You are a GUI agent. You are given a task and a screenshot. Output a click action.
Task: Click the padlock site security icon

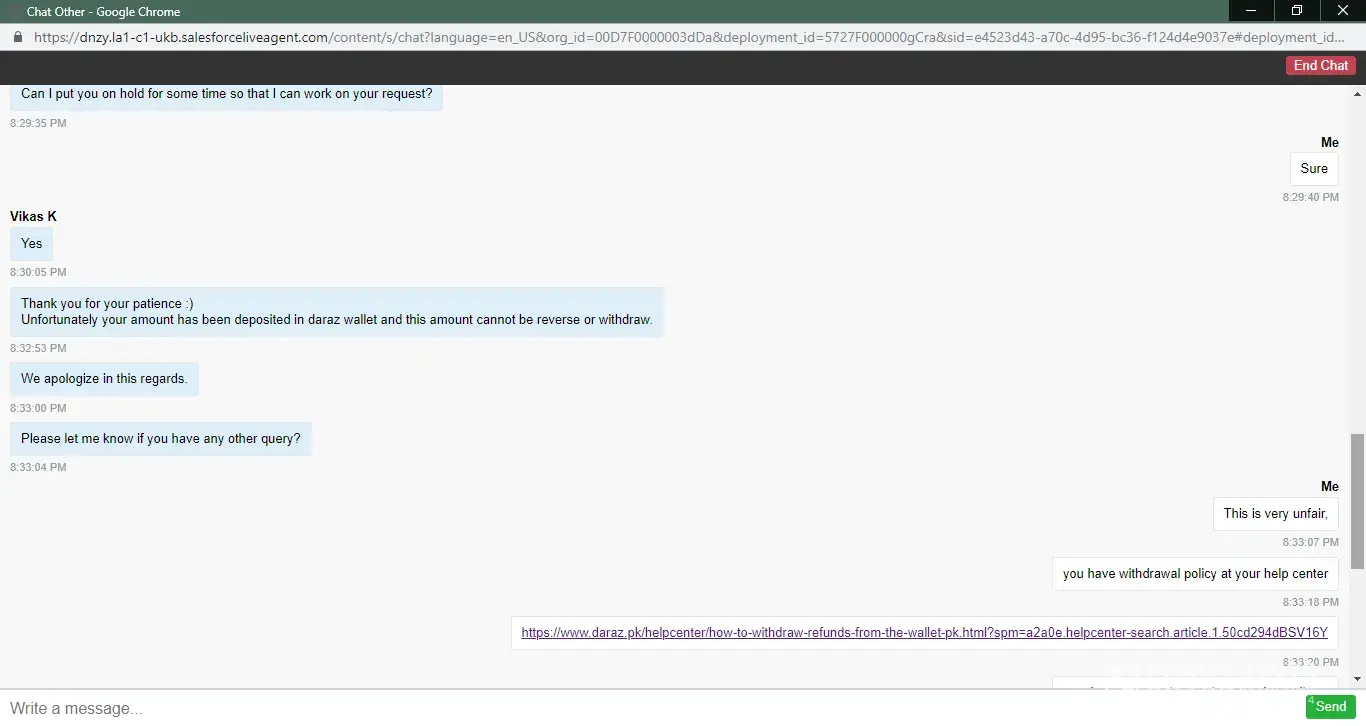[x=17, y=37]
